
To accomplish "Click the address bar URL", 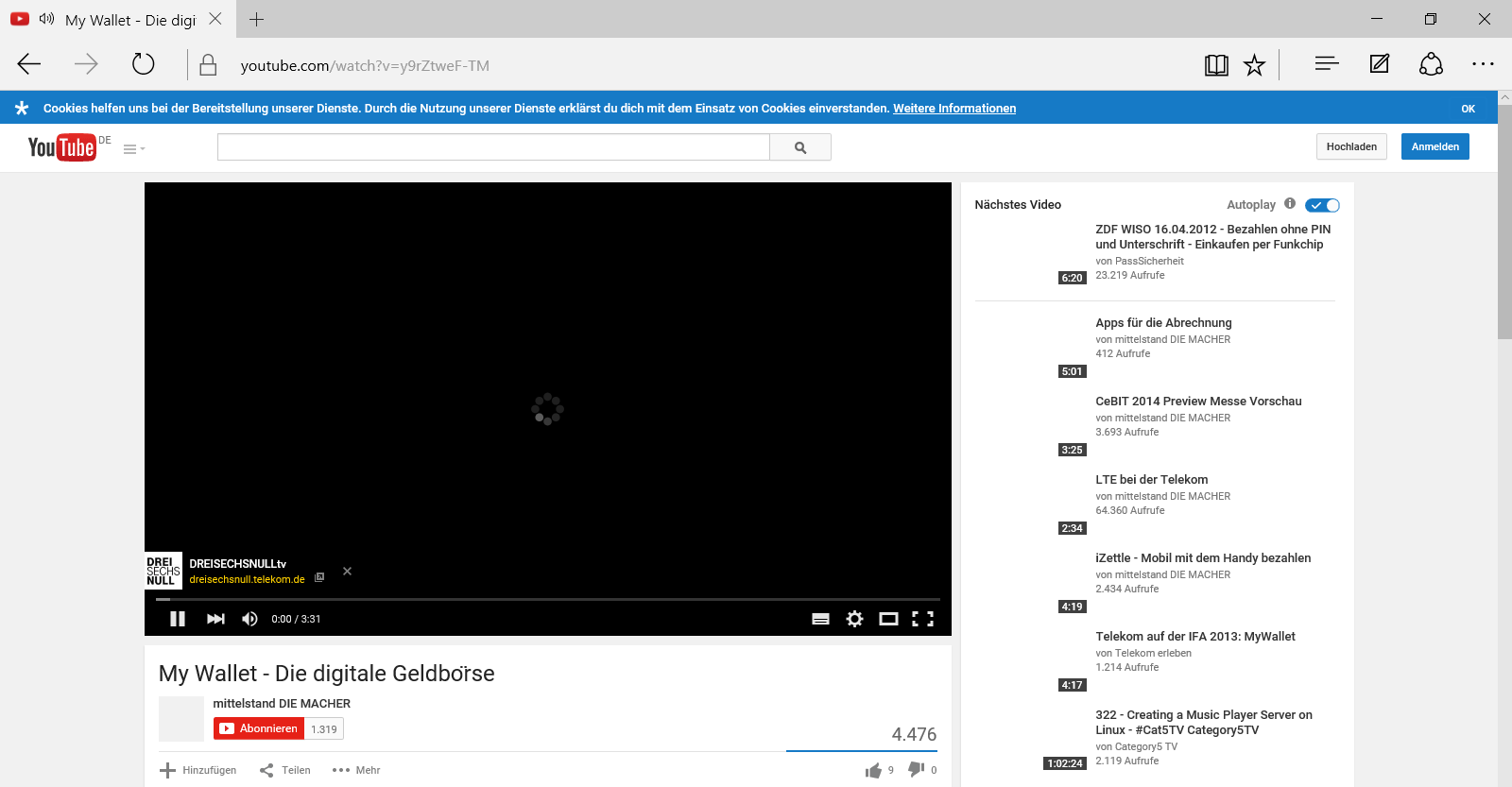I will (365, 65).
